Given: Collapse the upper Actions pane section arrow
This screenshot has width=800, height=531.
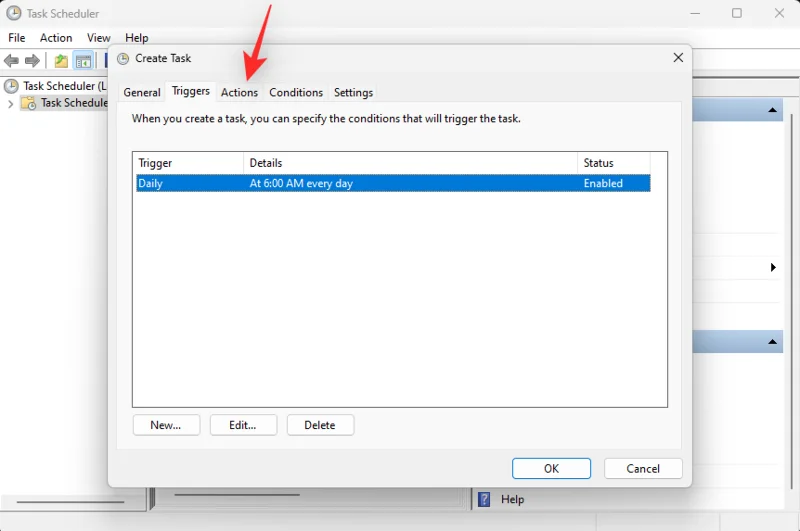Looking at the screenshot, I should [772, 110].
